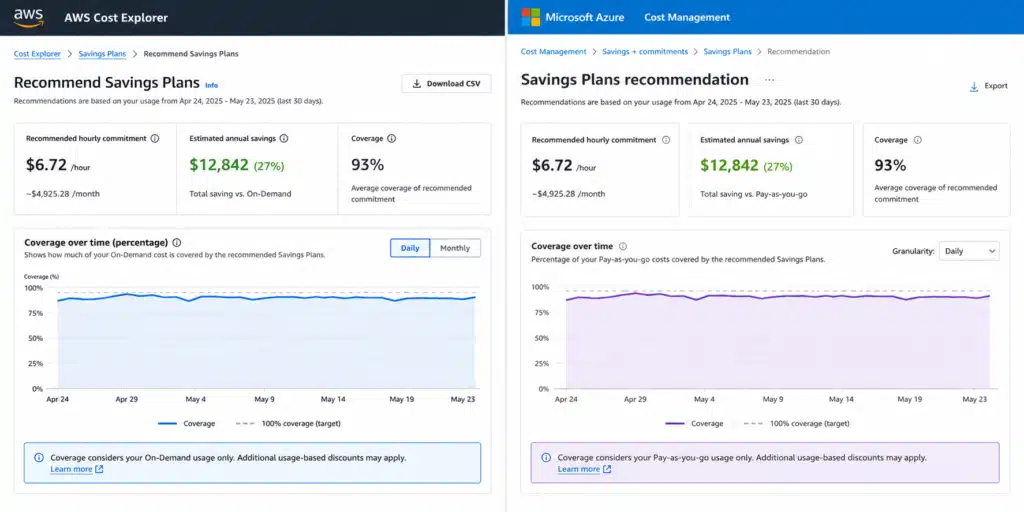Click the Azure Recommendation breadcrumb text

(x=799, y=51)
